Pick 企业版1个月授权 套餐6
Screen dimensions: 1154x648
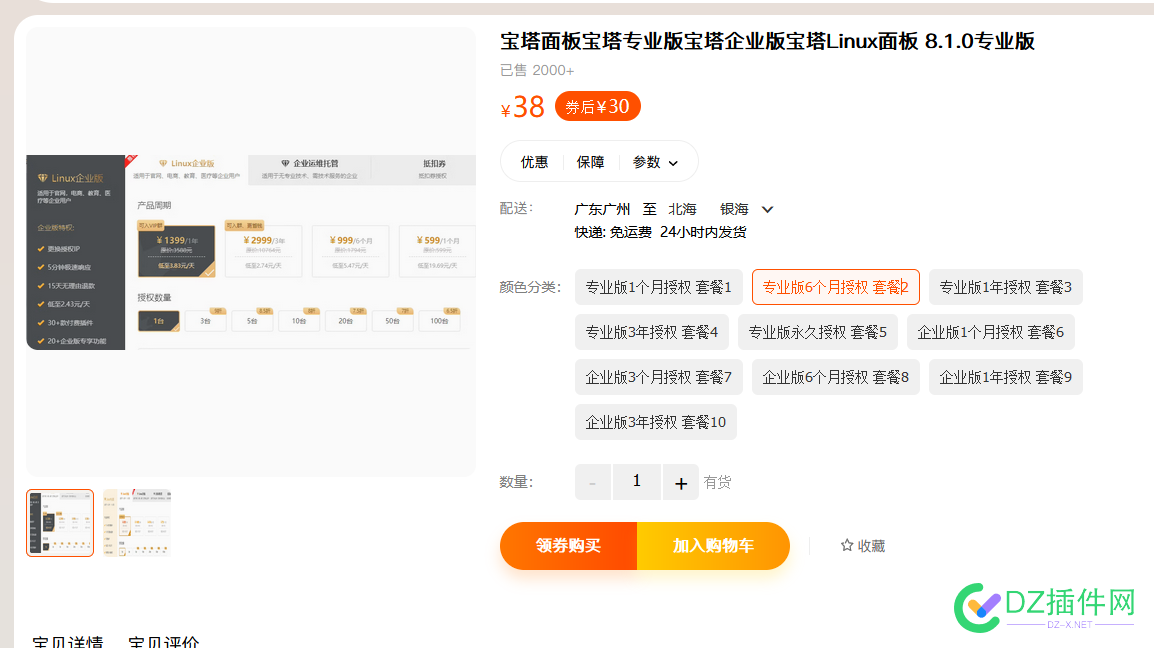(991, 332)
